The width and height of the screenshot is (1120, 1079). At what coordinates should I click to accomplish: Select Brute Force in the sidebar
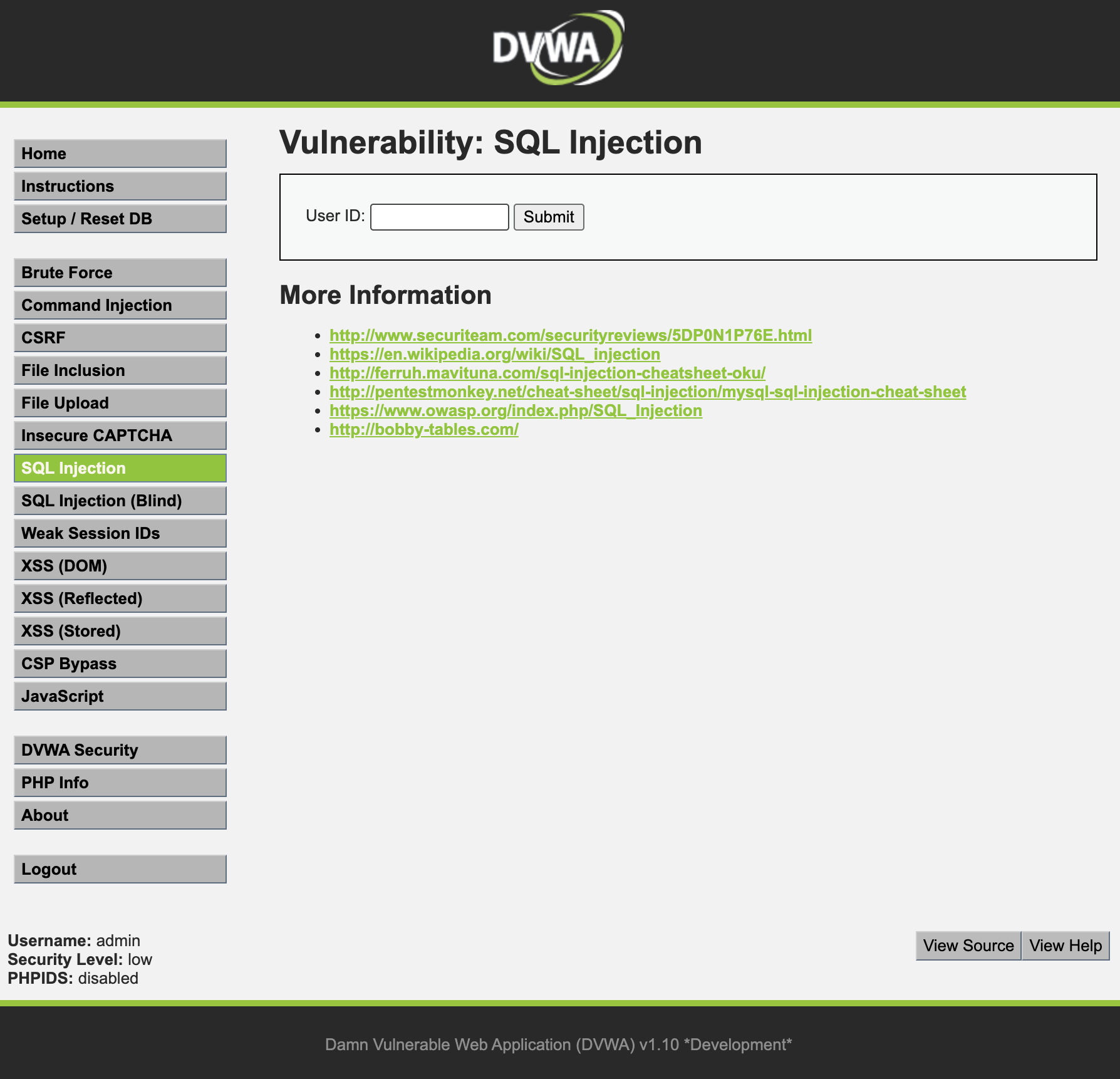tap(120, 273)
